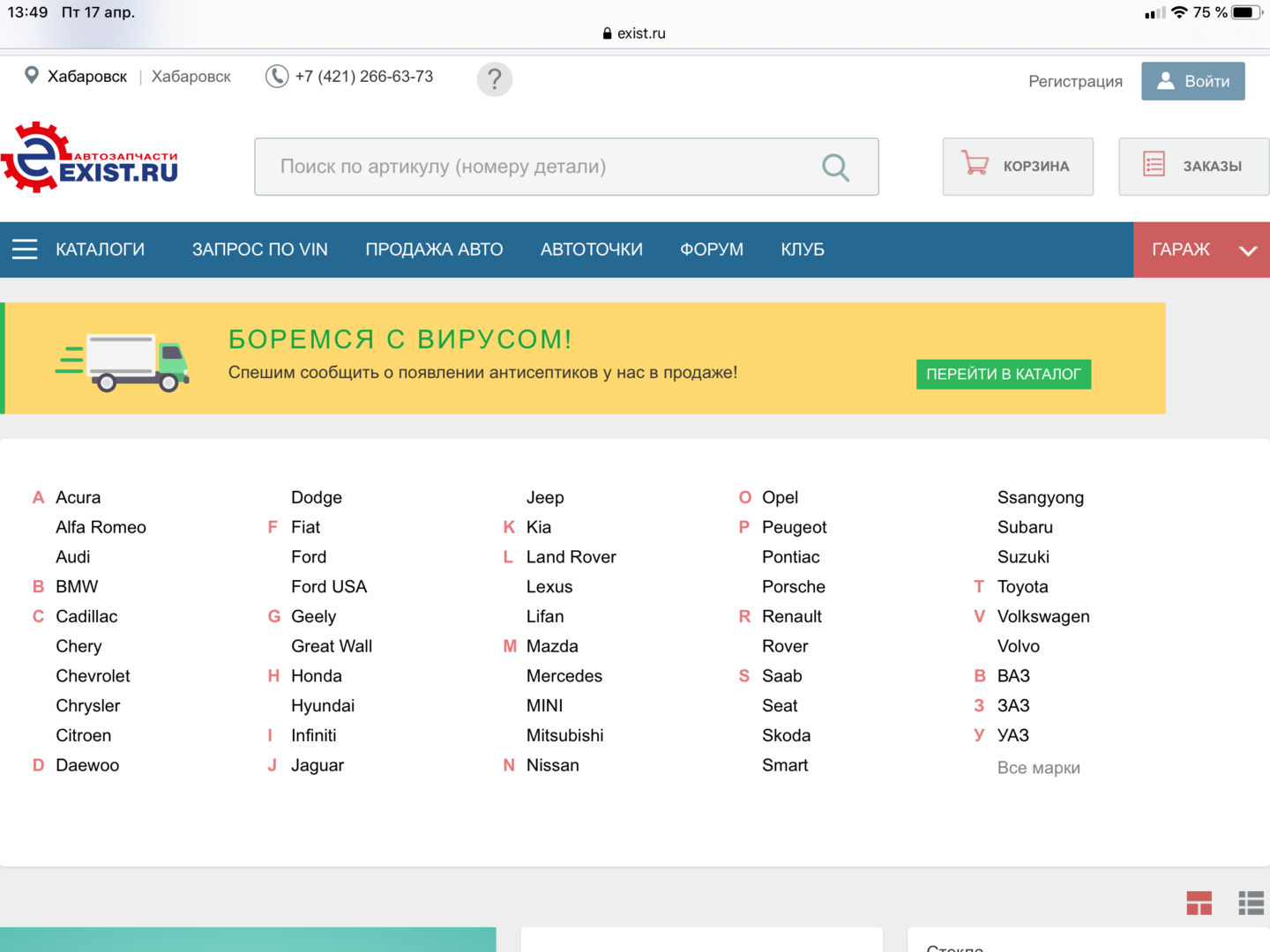This screenshot has height=952, width=1270.
Task: Click the КОРЗИНА button
Action: click(1018, 167)
